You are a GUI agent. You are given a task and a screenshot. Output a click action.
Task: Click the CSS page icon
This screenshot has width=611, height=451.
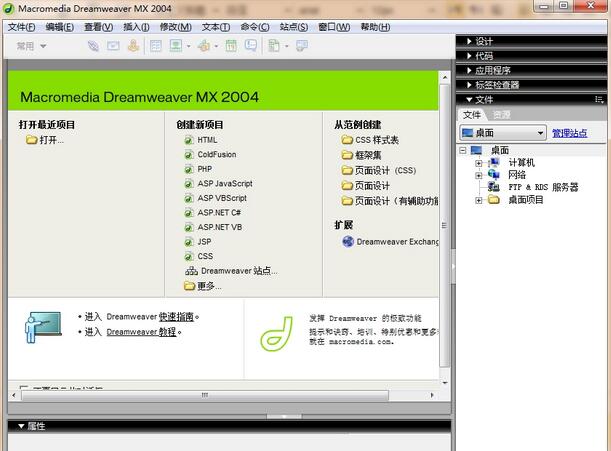pyautogui.click(x=189, y=256)
